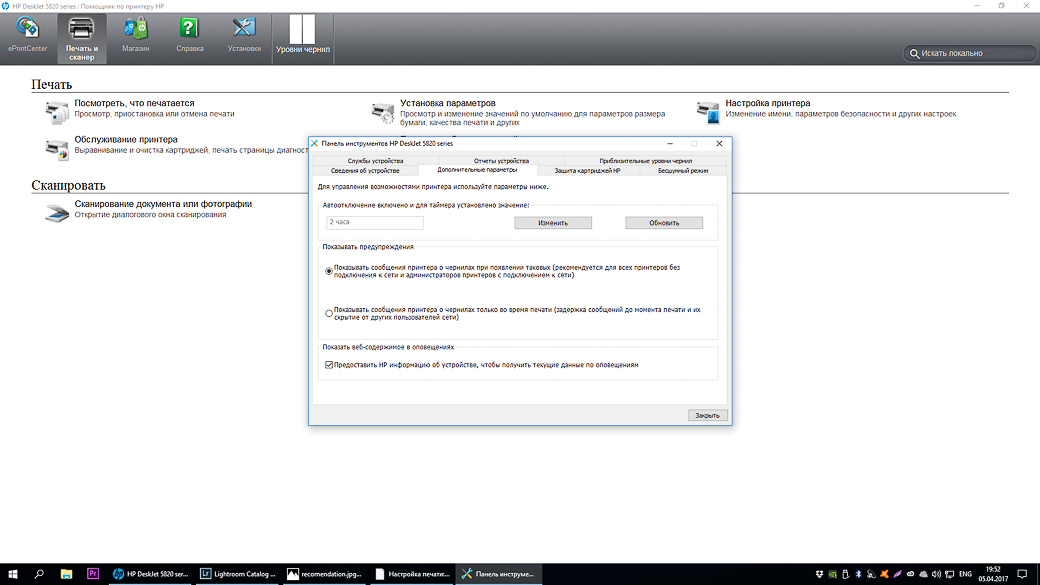This screenshot has height=585, width=1040.
Task: Switch to recomendation.jpg taskbar window
Action: (x=324, y=574)
